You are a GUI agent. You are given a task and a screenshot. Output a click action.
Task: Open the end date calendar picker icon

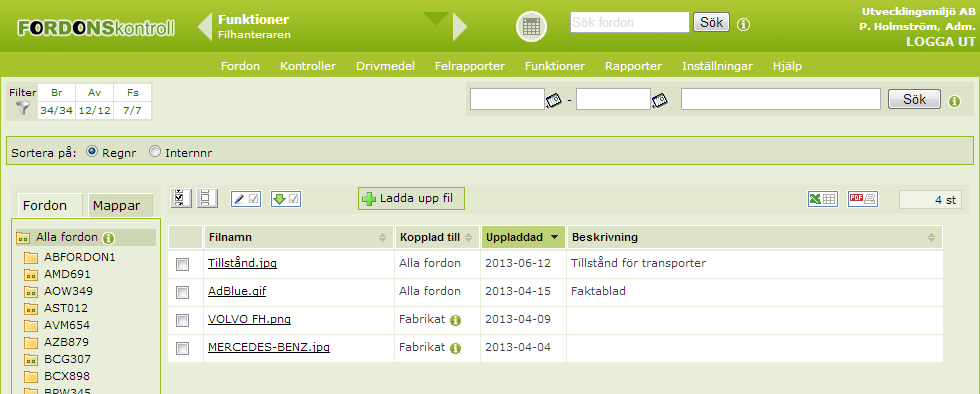660,99
